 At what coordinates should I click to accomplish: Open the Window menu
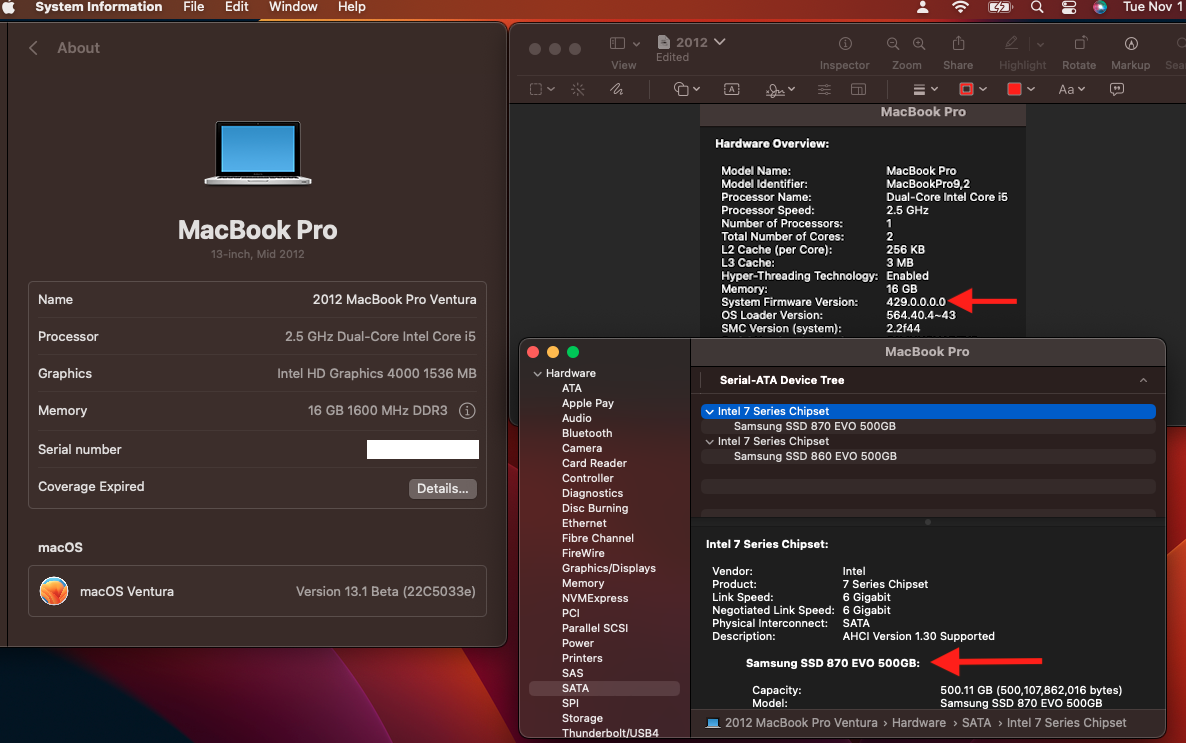coord(293,7)
